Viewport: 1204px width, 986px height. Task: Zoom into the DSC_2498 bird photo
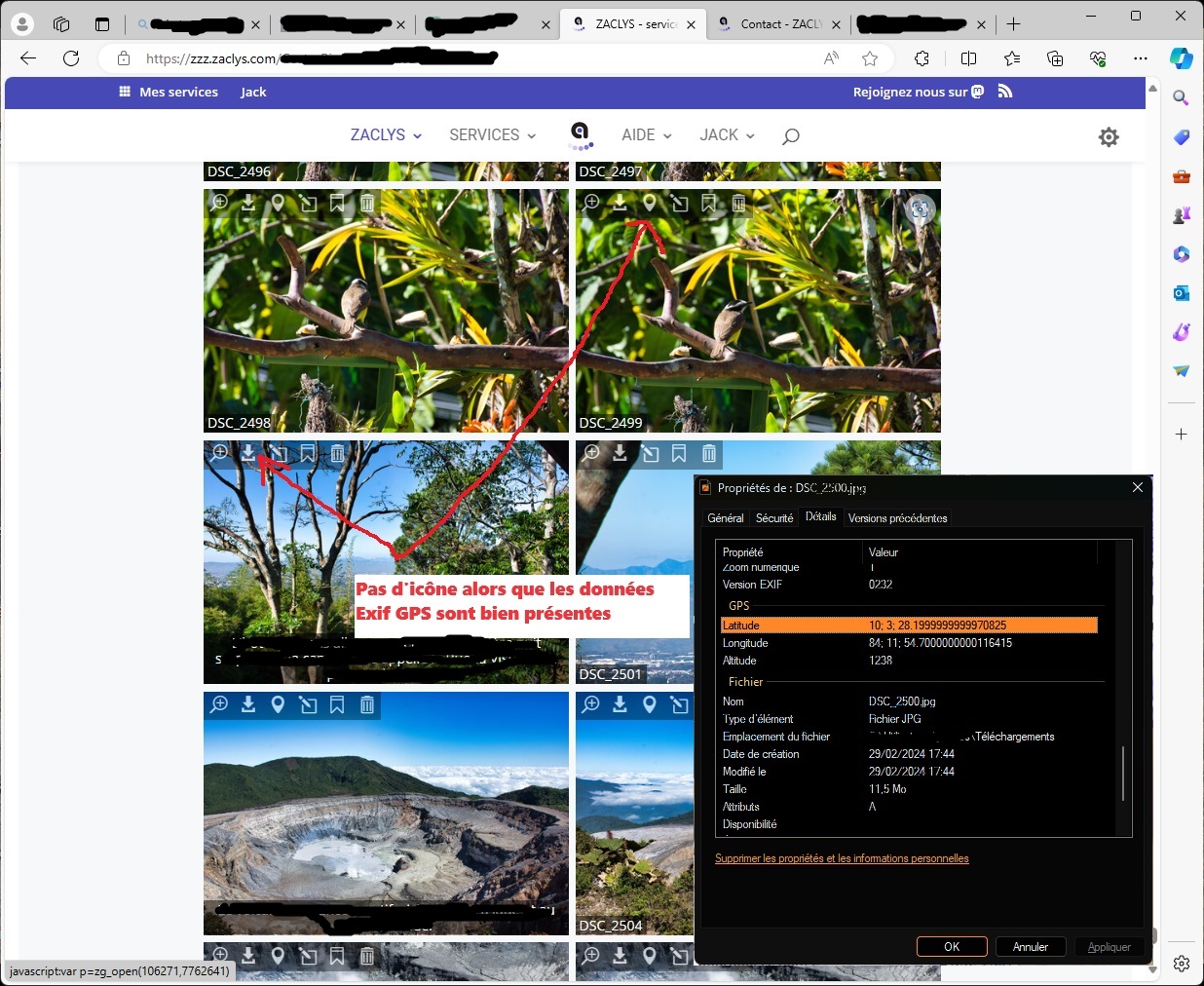220,203
